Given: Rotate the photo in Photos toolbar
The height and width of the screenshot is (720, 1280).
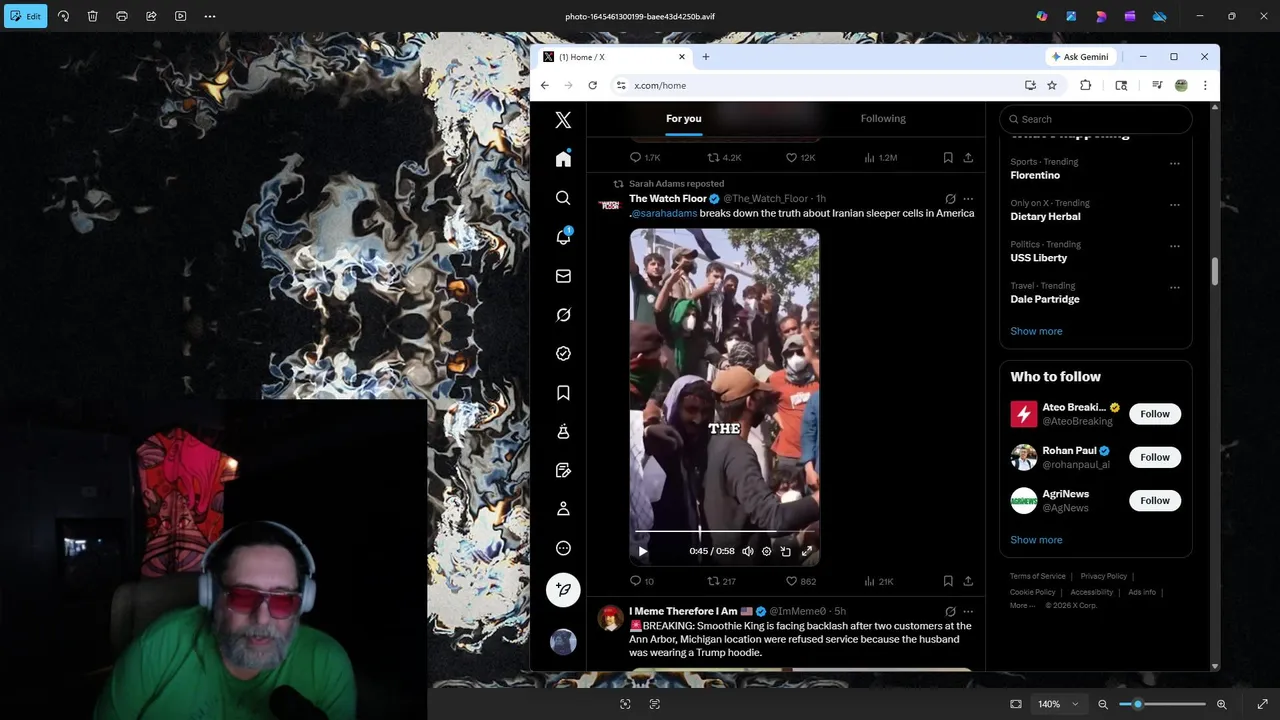Looking at the screenshot, I should pos(63,16).
